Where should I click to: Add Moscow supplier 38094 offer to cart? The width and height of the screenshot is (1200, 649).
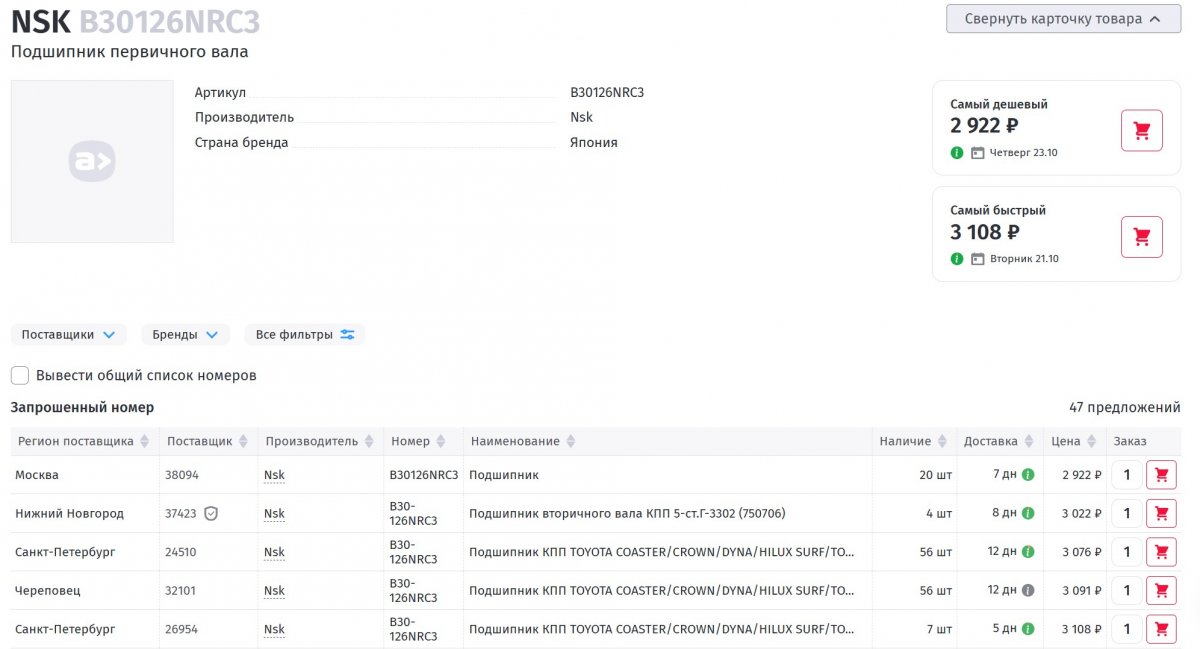tap(1160, 475)
